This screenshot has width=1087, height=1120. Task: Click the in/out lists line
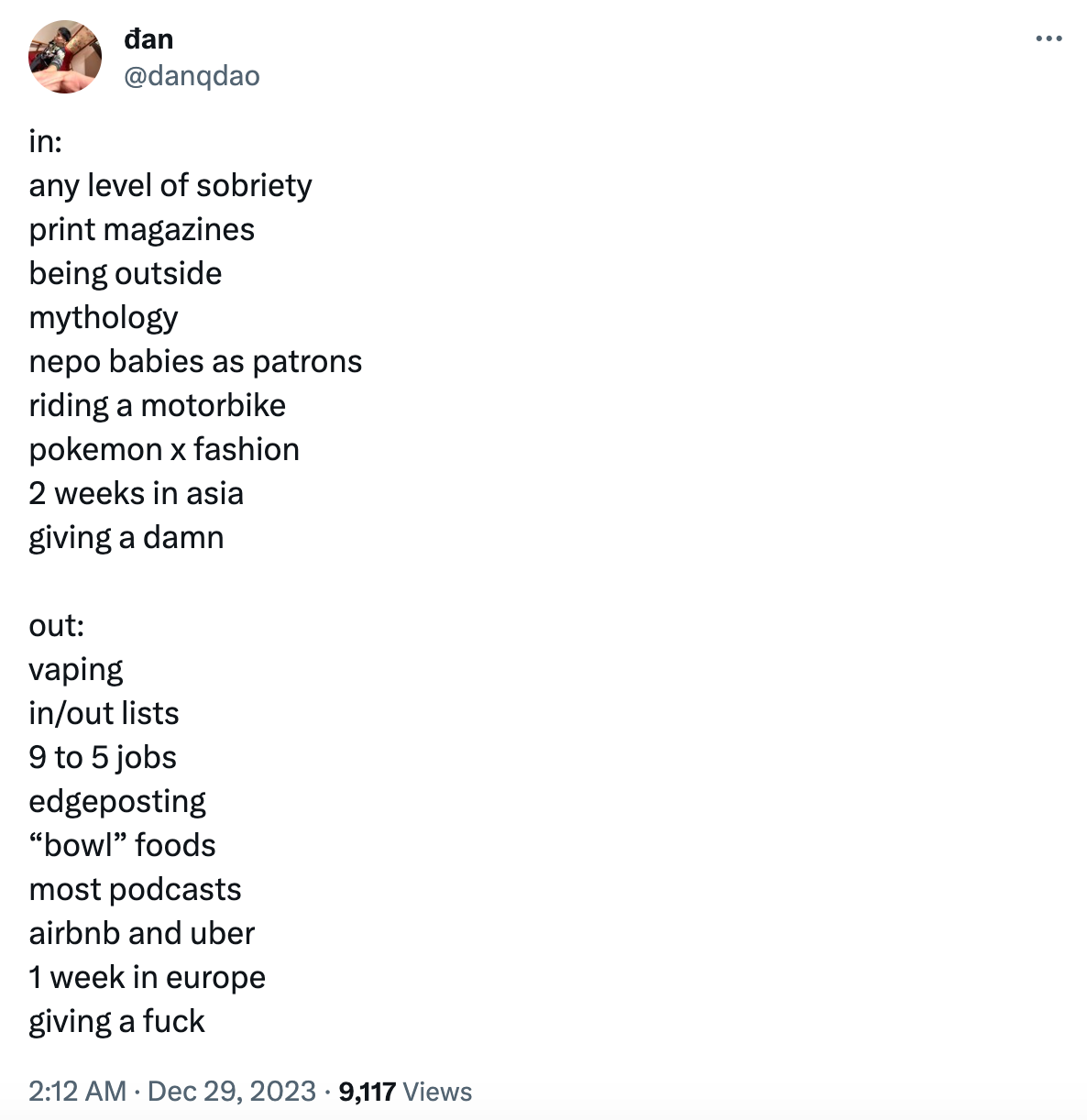click(x=104, y=713)
